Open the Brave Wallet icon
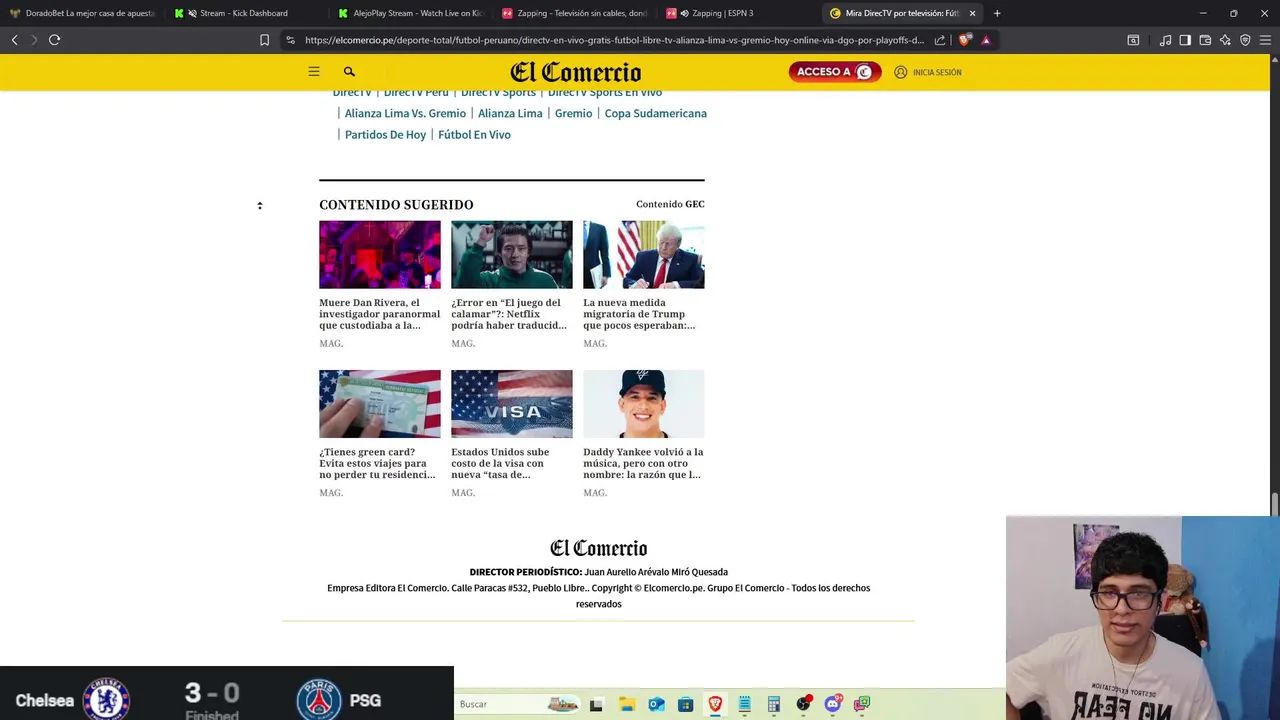The width and height of the screenshot is (1280, 720). (x=1205, y=40)
